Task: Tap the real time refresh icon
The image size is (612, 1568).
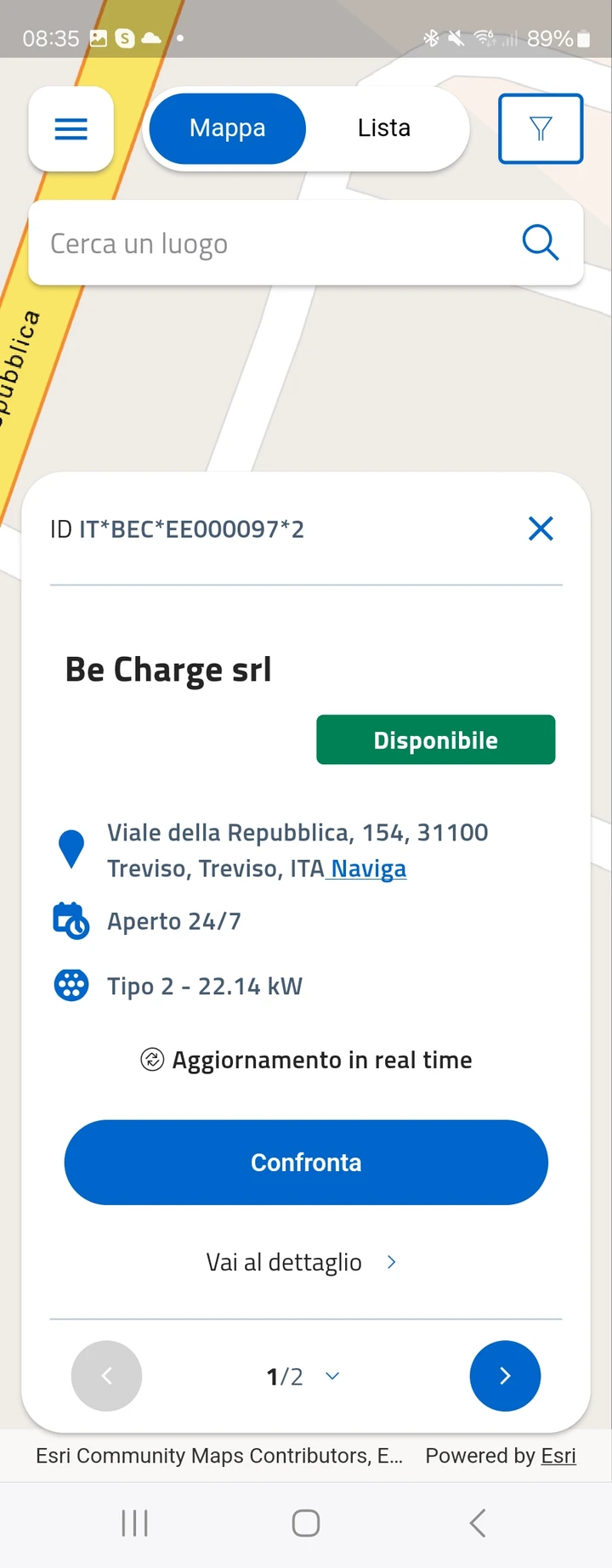Action: tap(152, 1060)
